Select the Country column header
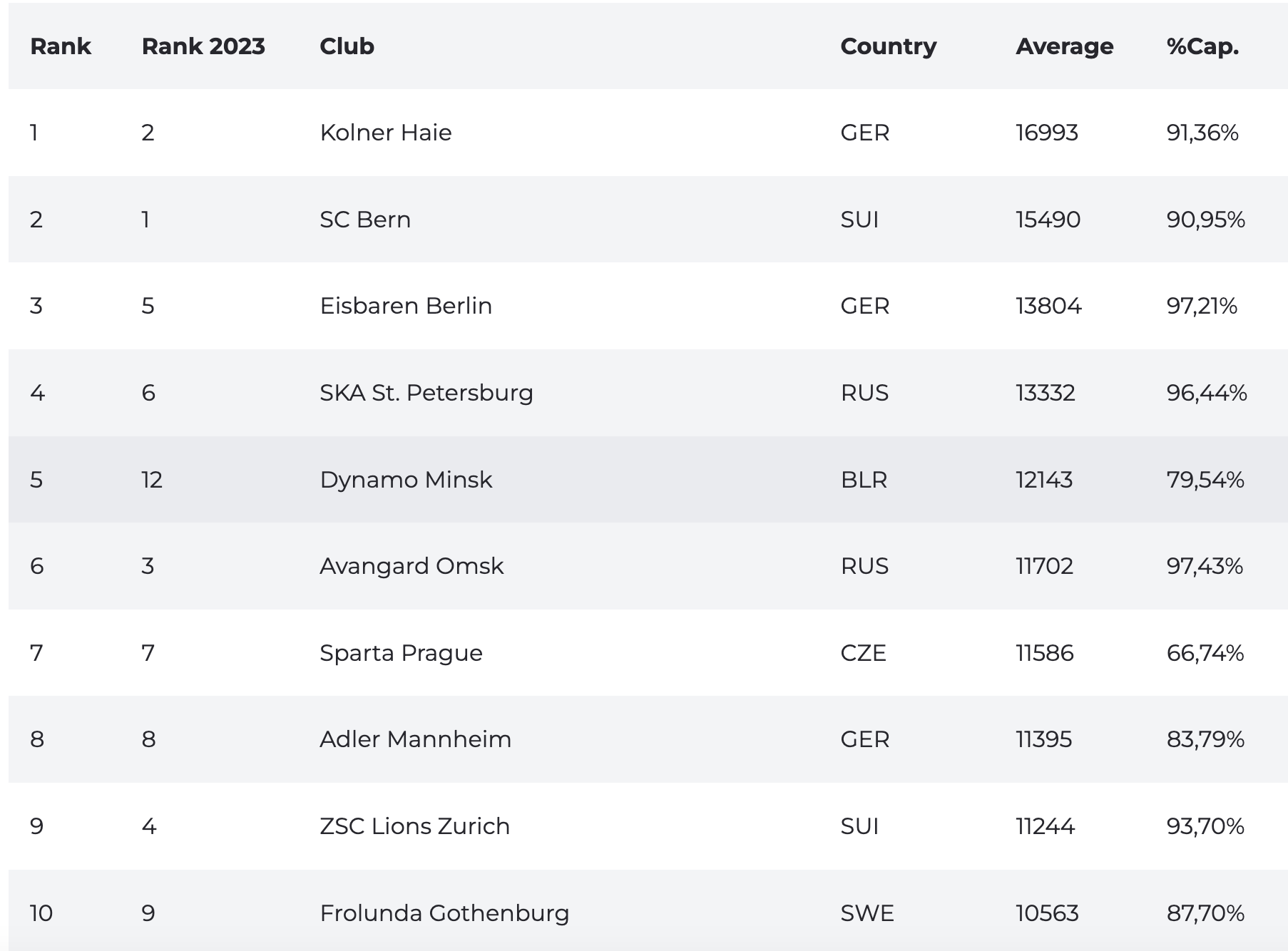Viewport: 1288px width, 951px height. (x=888, y=46)
